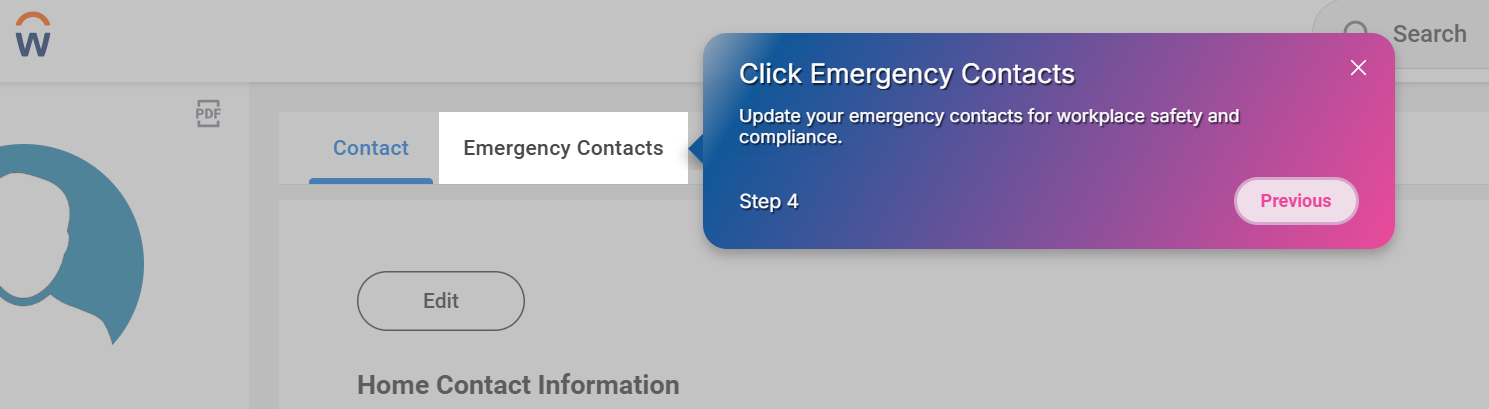Export profile using the PDF icon

pos(208,114)
